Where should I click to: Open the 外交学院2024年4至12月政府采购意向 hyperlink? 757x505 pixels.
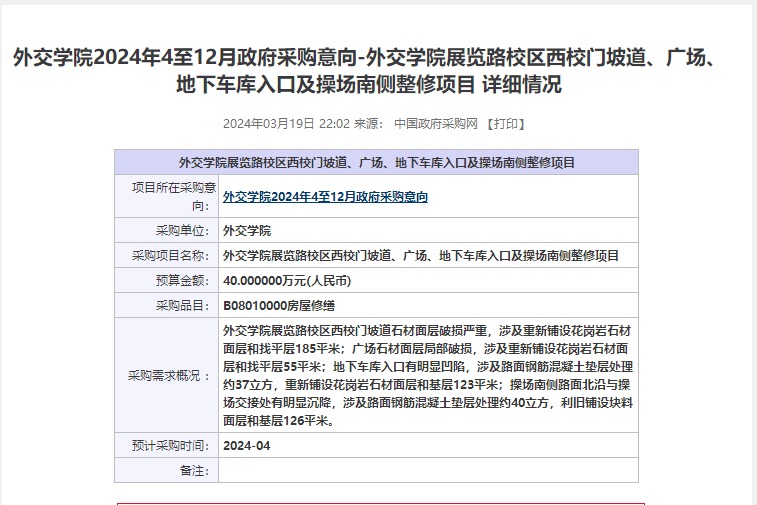pos(325,197)
